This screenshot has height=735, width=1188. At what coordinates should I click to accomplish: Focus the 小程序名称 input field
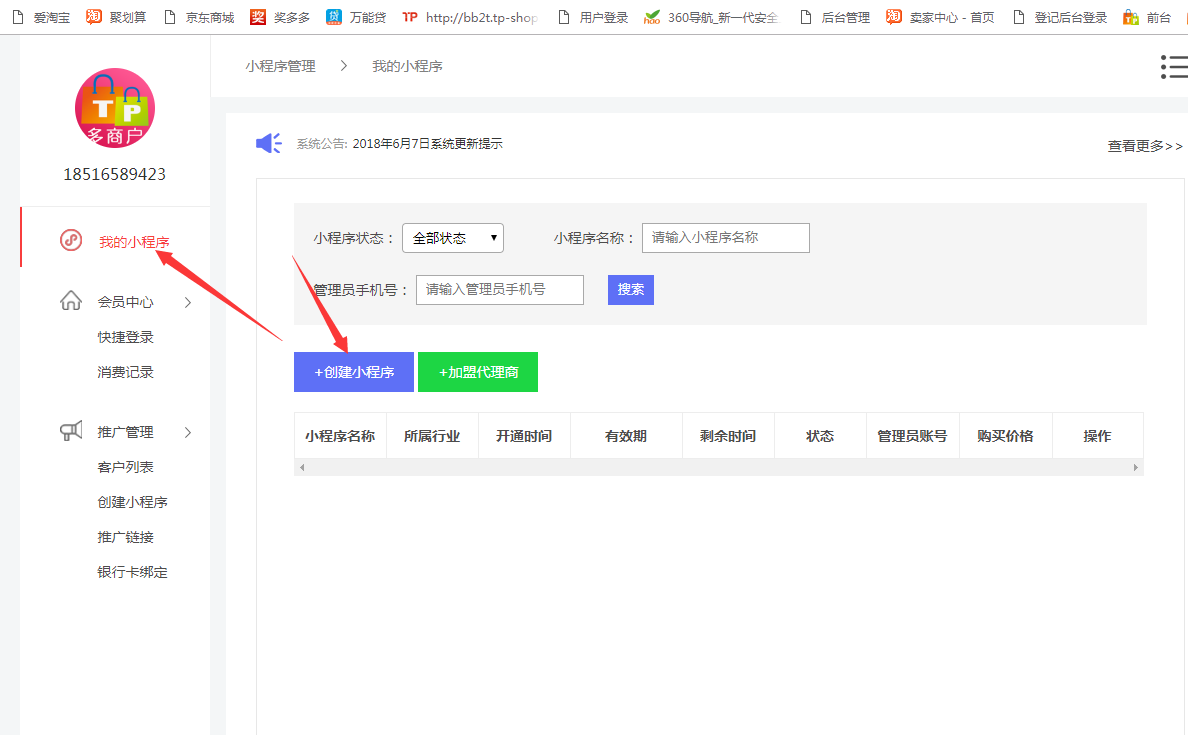[x=725, y=238]
